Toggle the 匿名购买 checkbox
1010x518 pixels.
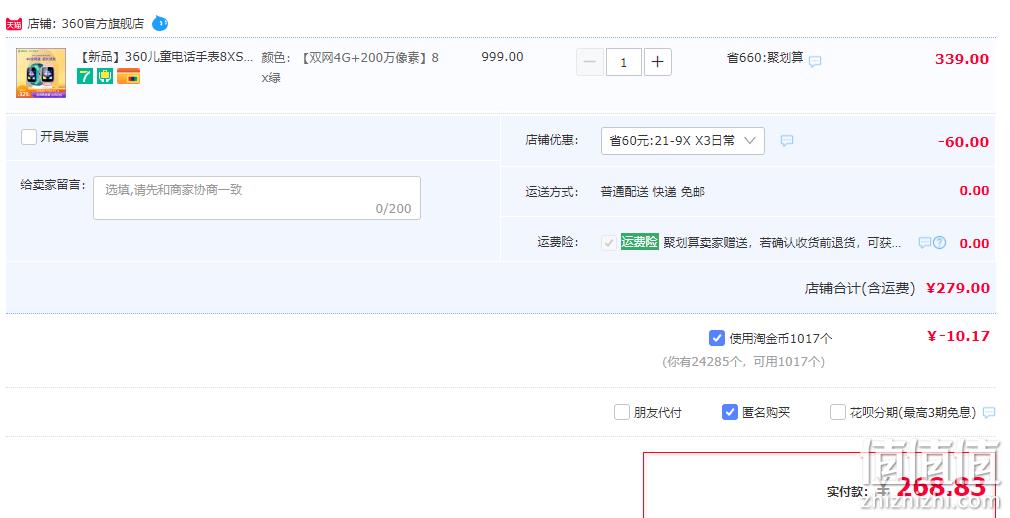[x=729, y=412]
